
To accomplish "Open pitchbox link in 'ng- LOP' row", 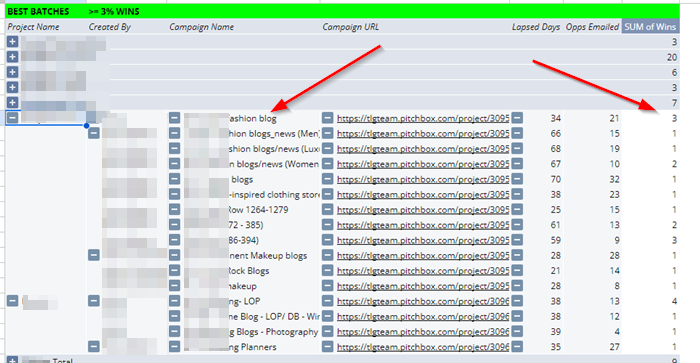I will pyautogui.click(x=423, y=301).
